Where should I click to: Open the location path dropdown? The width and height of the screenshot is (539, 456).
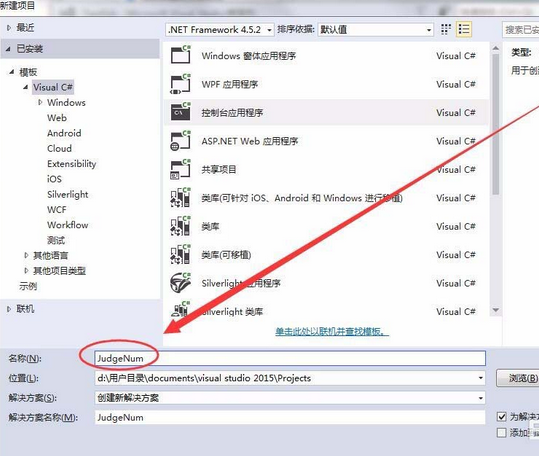point(481,378)
